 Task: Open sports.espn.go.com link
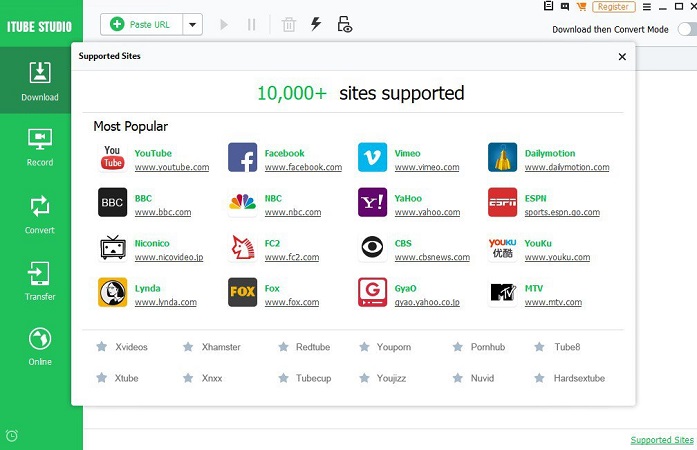click(562, 212)
